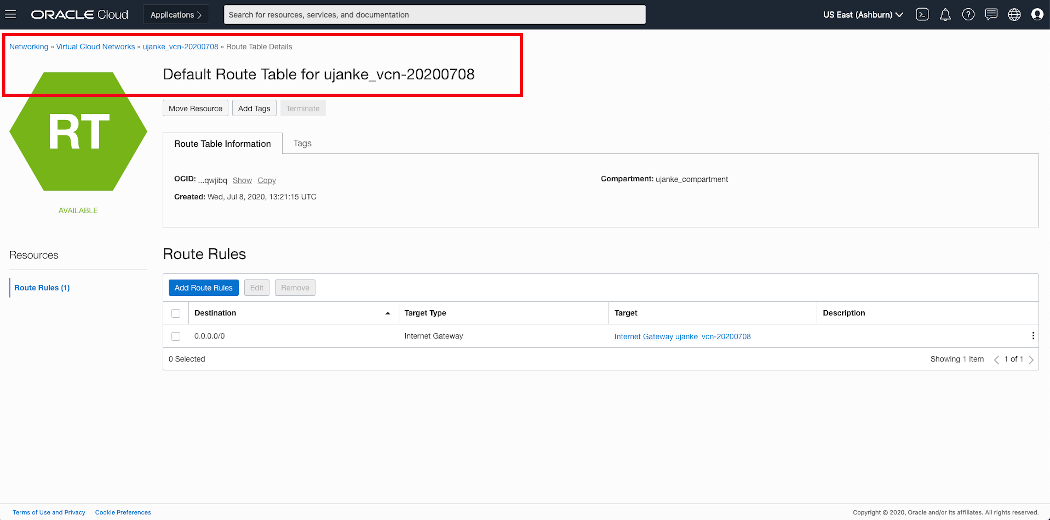1050x520 pixels.
Task: Click the Add Route Rules button
Action: [x=204, y=288]
